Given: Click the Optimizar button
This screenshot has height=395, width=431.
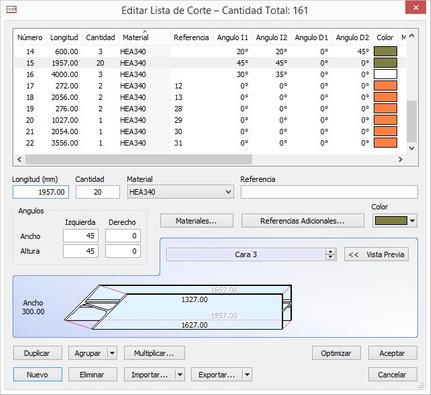Looking at the screenshot, I should point(336,353).
